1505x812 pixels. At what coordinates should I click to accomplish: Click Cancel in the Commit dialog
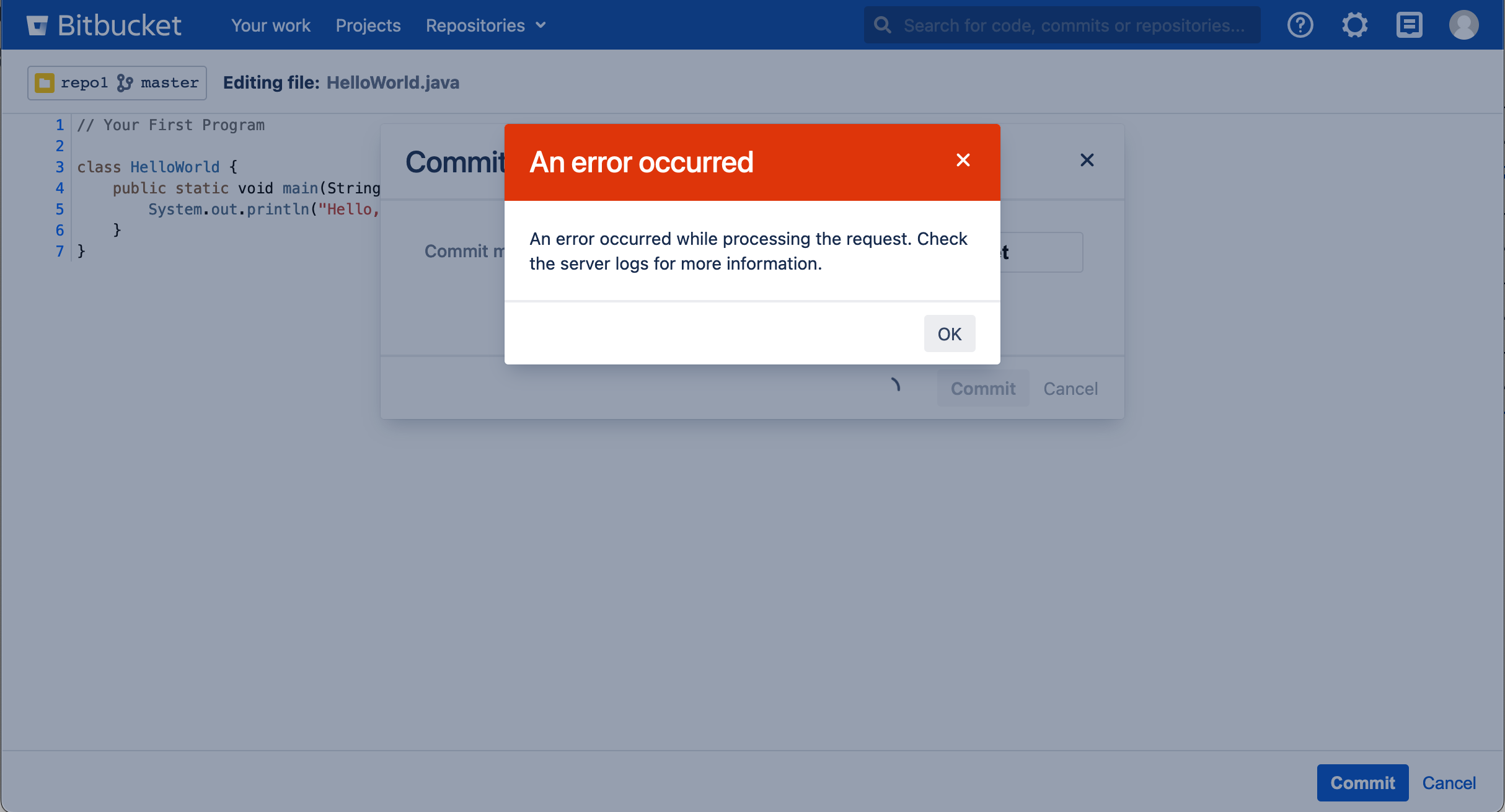click(x=1070, y=389)
